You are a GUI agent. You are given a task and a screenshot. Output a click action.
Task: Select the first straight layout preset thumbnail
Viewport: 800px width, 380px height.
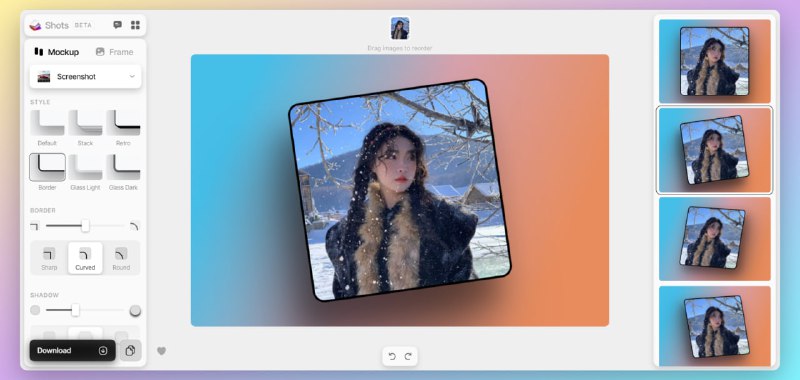714,61
